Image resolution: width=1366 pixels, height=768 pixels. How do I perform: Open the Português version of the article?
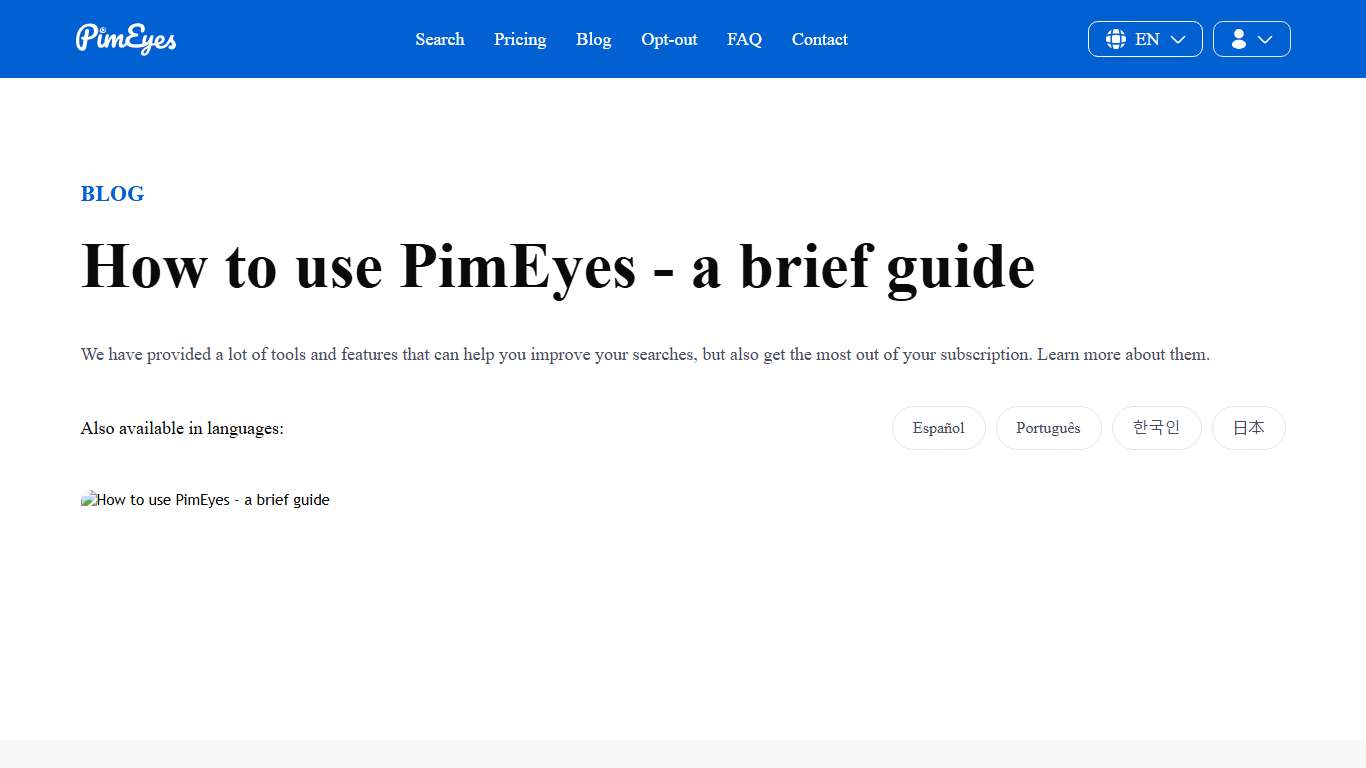tap(1048, 428)
